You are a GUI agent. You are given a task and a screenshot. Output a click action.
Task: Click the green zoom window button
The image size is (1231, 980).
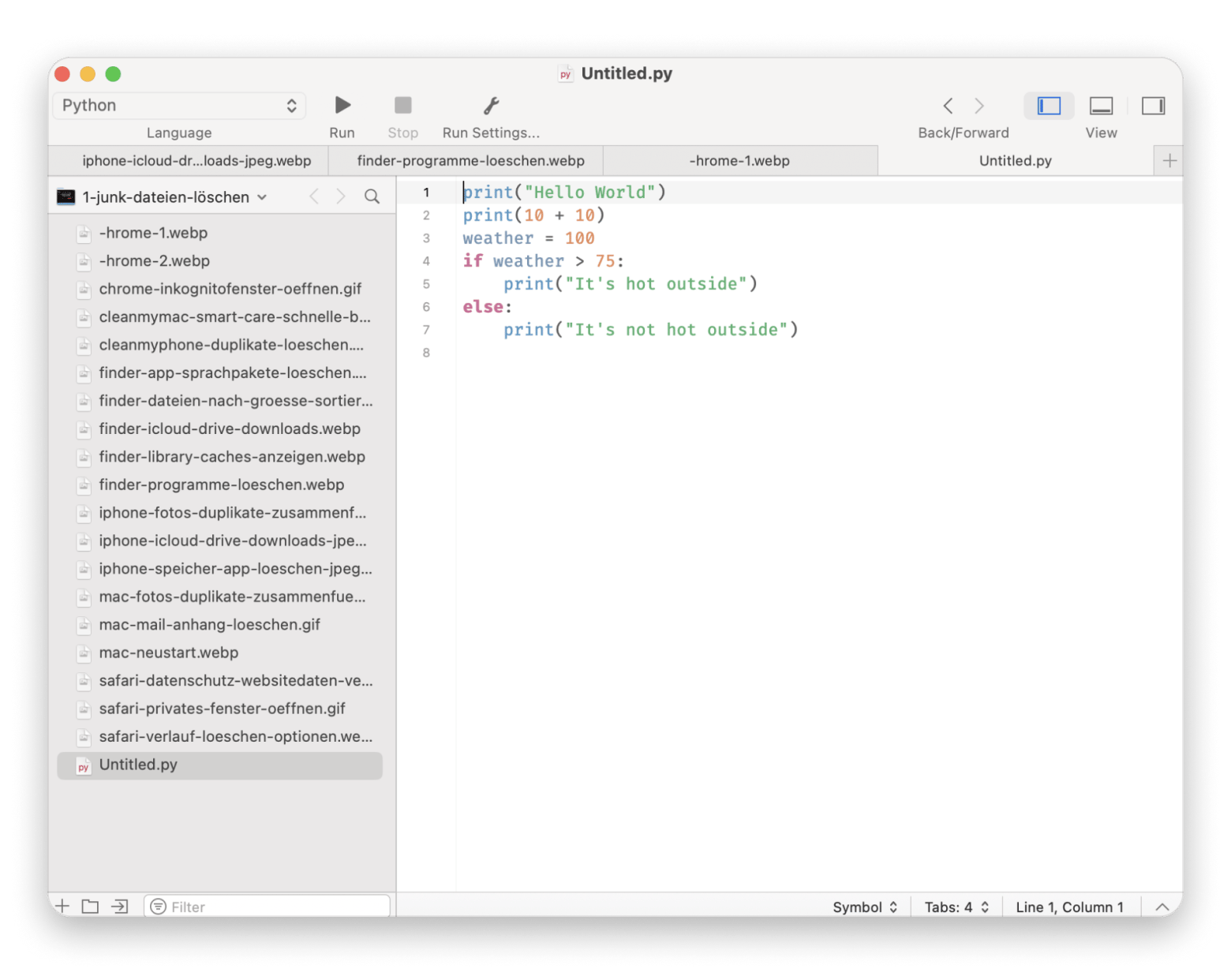pyautogui.click(x=113, y=74)
